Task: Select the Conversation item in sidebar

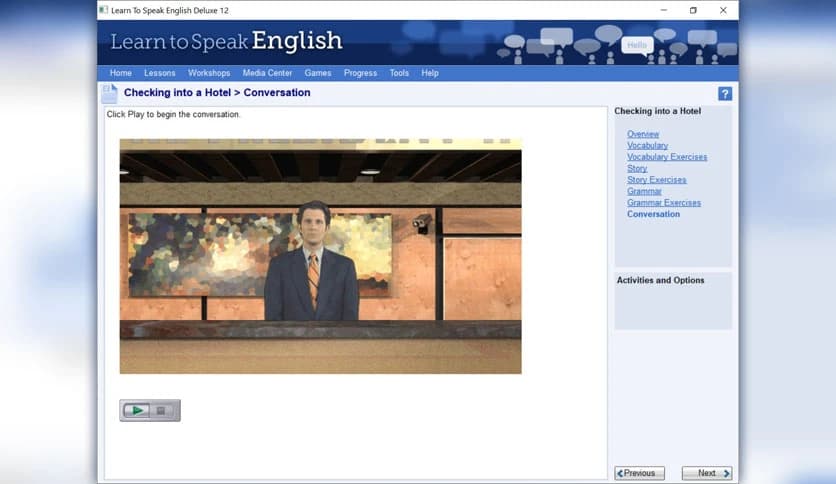Action: coord(653,214)
